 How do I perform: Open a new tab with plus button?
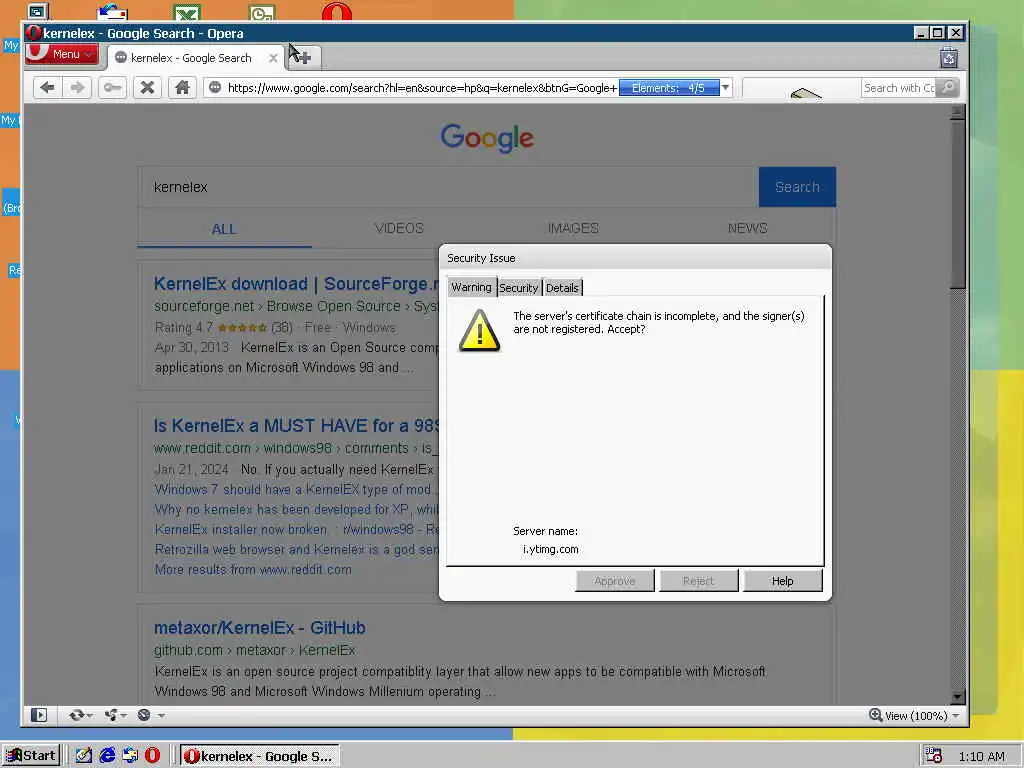click(x=304, y=57)
